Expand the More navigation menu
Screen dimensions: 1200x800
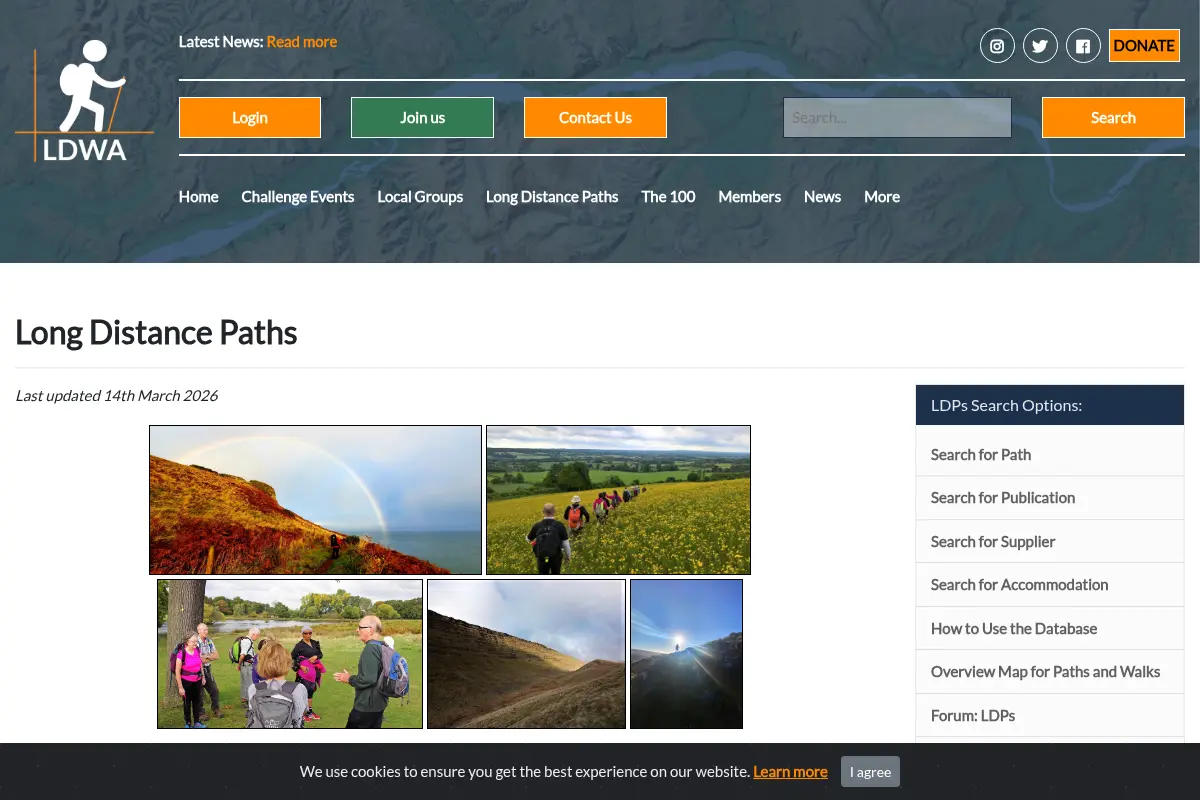pyautogui.click(x=882, y=197)
